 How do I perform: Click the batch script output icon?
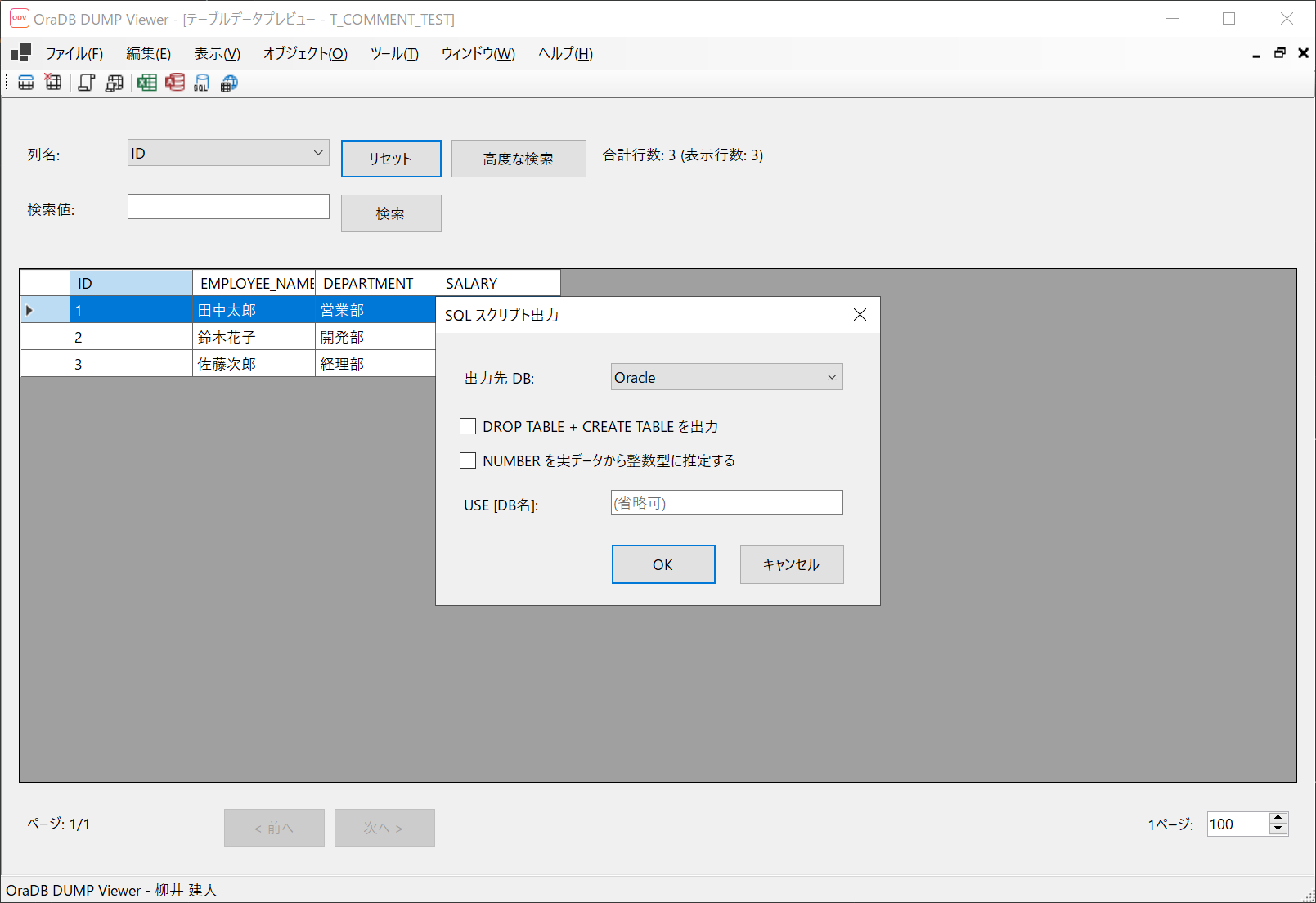115,82
